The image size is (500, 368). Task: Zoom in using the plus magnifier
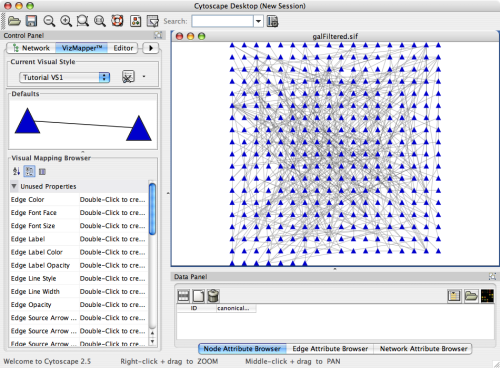click(66, 21)
